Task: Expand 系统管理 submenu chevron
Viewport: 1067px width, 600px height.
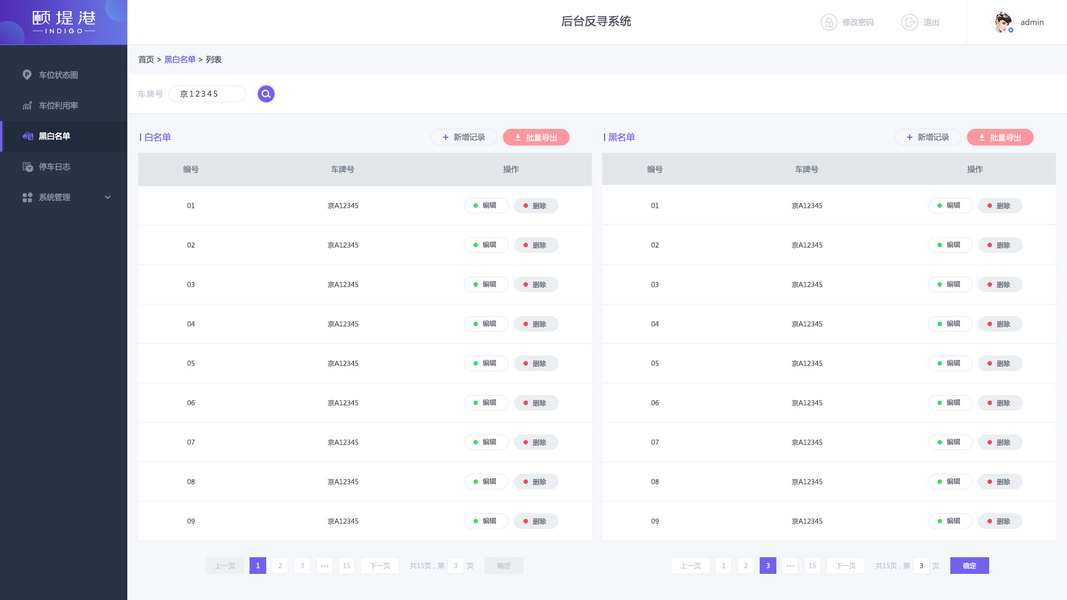Action: tap(108, 197)
